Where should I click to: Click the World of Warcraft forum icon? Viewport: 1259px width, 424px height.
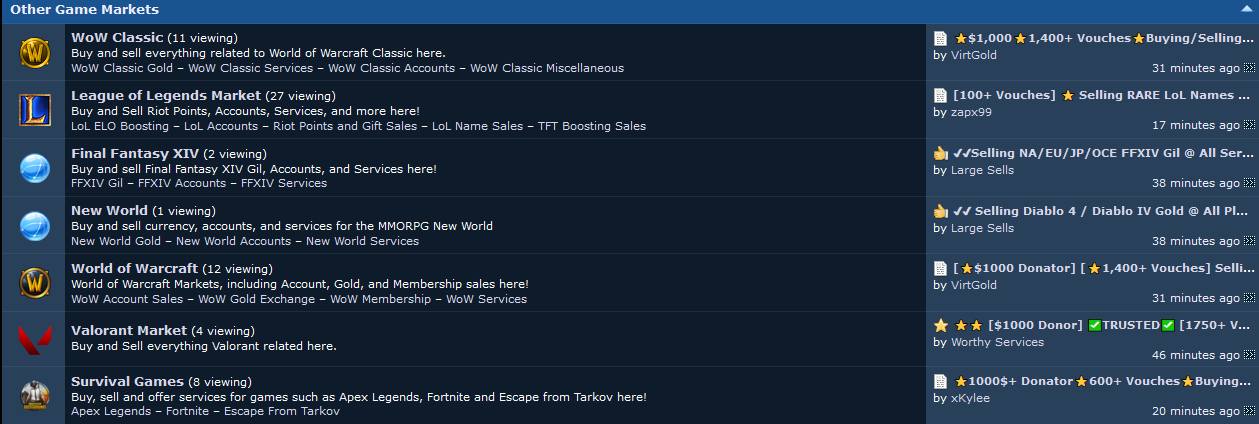tap(34, 283)
